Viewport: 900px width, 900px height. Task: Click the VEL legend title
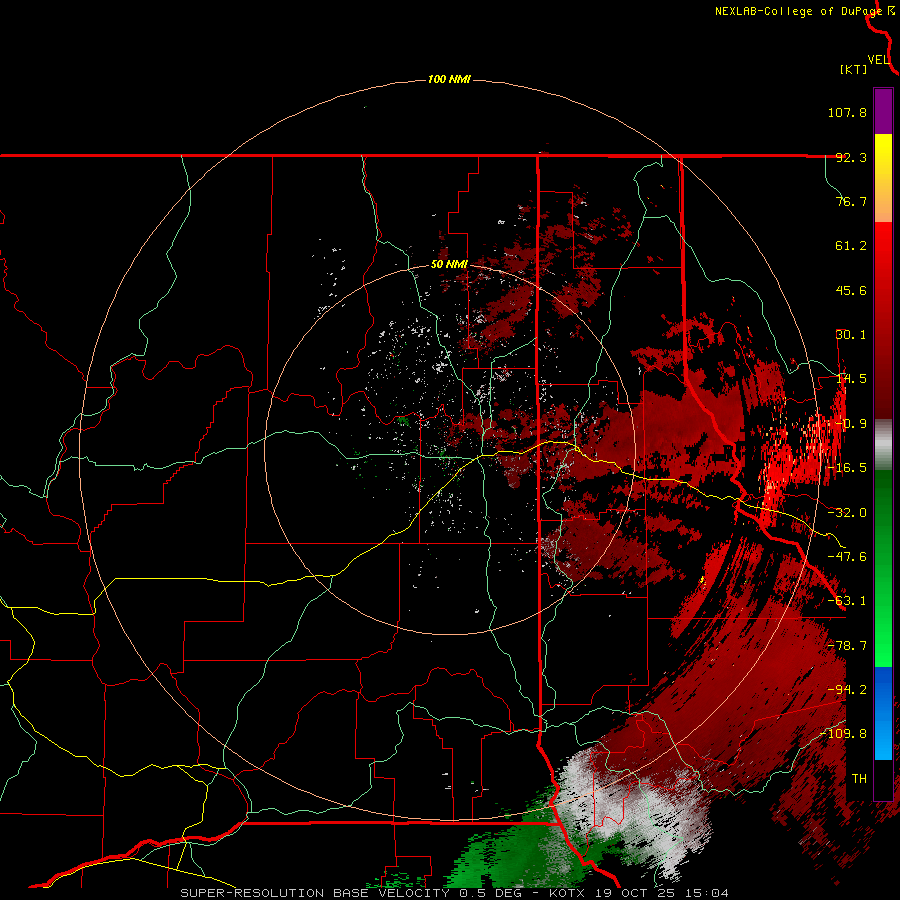pyautogui.click(x=879, y=60)
